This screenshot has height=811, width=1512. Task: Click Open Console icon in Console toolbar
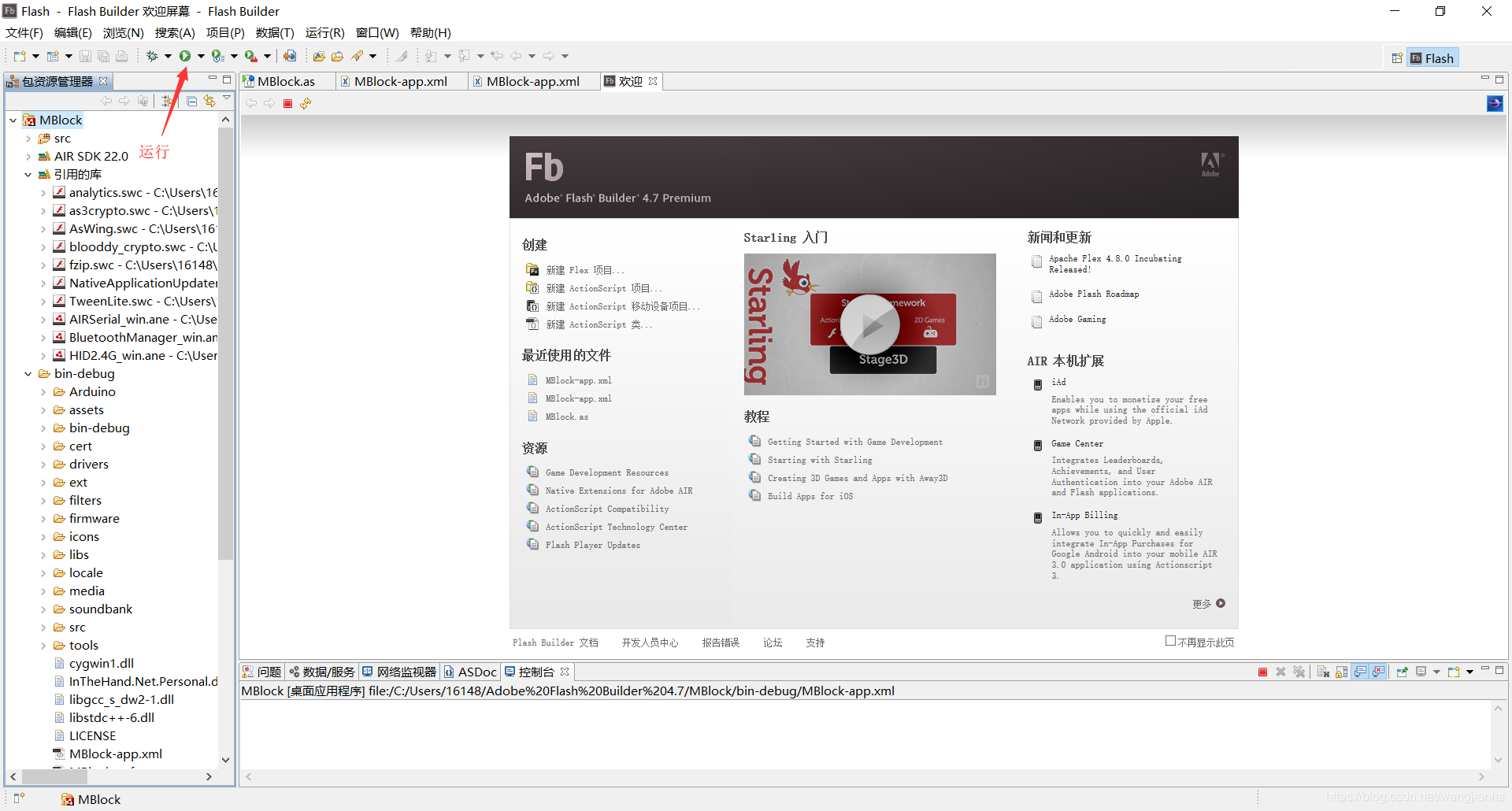pos(1454,672)
